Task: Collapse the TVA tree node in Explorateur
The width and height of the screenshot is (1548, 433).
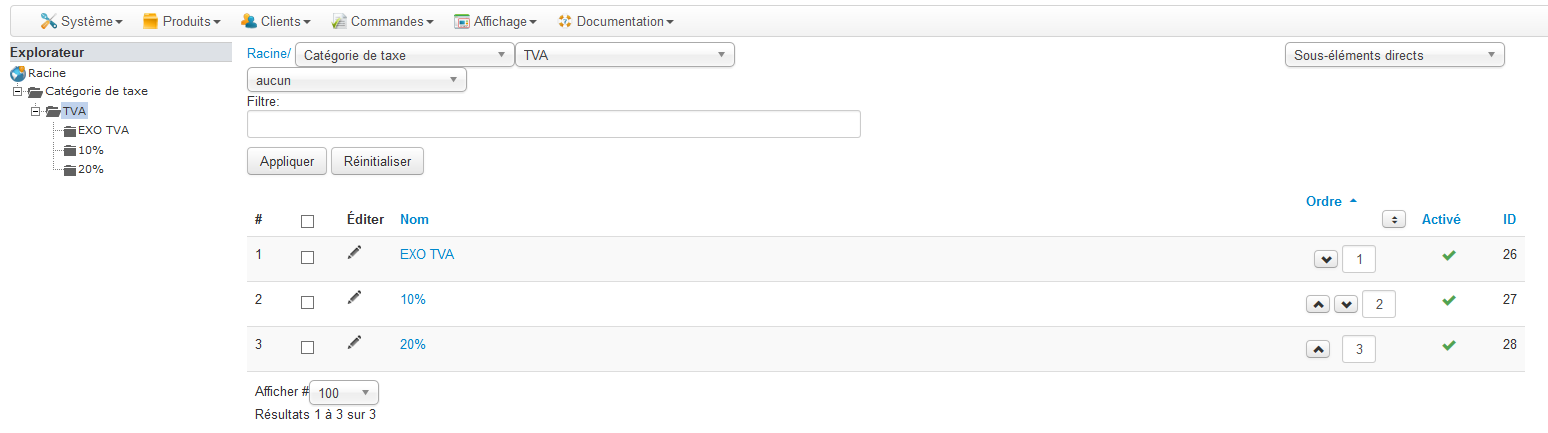Action: (36, 111)
